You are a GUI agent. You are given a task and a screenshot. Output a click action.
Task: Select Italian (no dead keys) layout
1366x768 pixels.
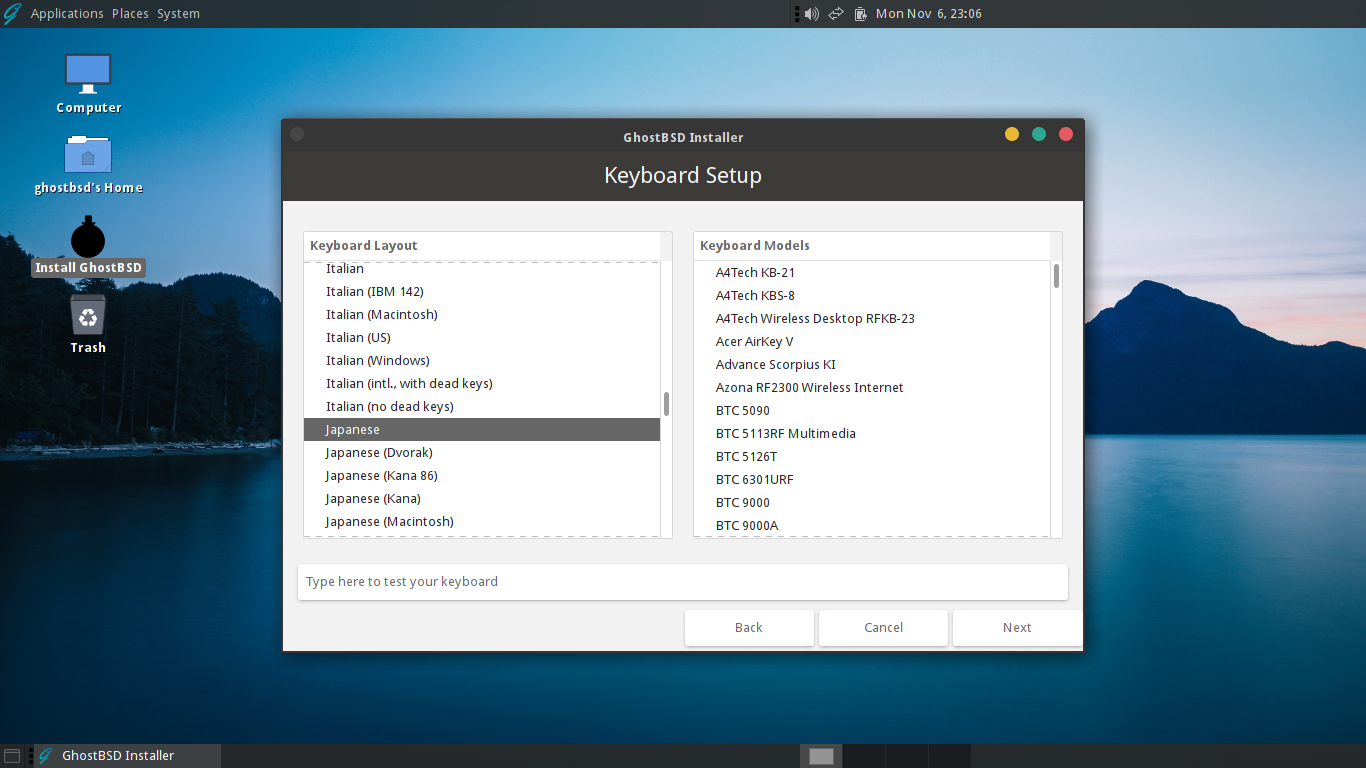tap(482, 407)
